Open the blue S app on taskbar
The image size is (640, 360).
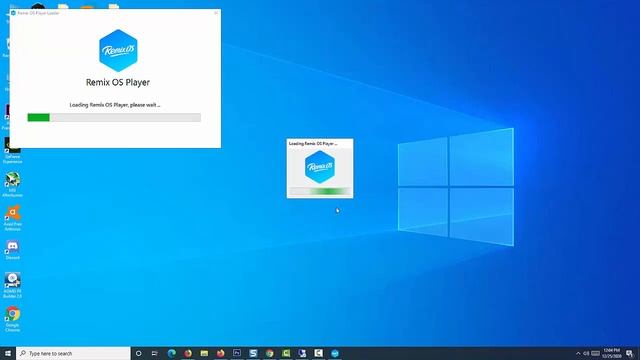253,353
